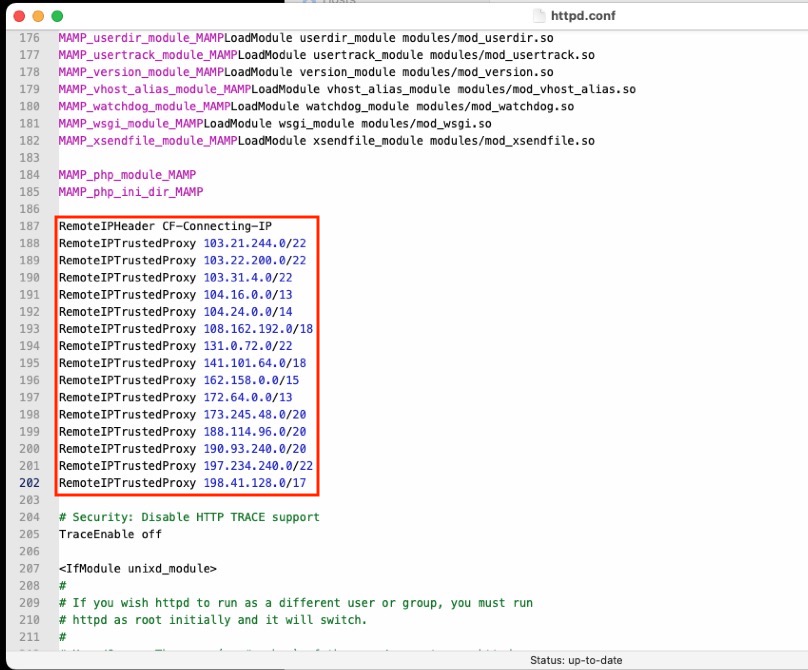This screenshot has height=670, width=808.
Task: Place cursor in MAMP_userdir_module_MAMP line
Action: [x=306, y=38]
